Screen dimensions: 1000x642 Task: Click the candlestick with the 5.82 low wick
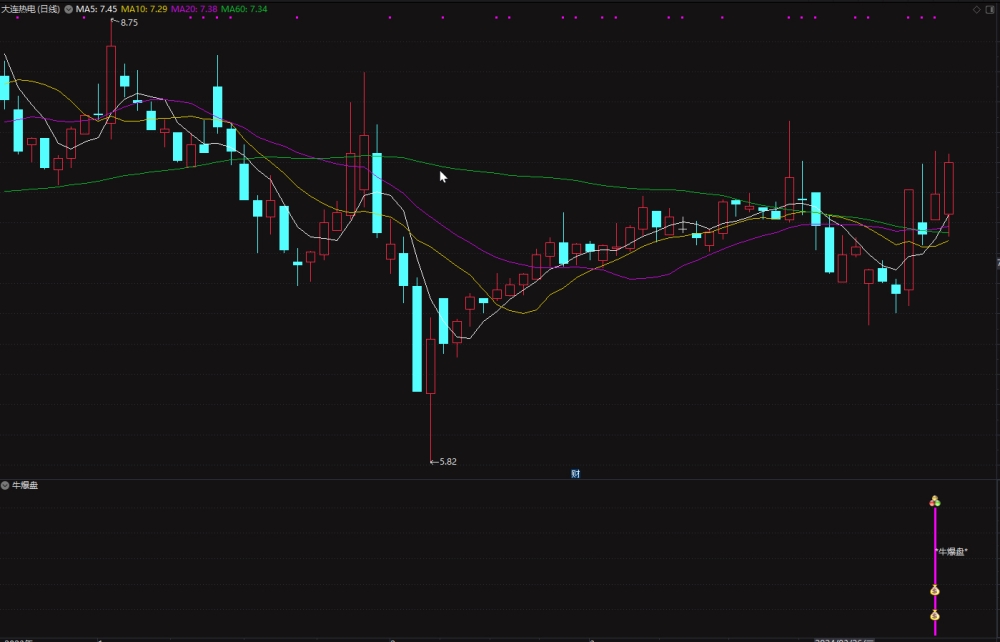(x=430, y=366)
